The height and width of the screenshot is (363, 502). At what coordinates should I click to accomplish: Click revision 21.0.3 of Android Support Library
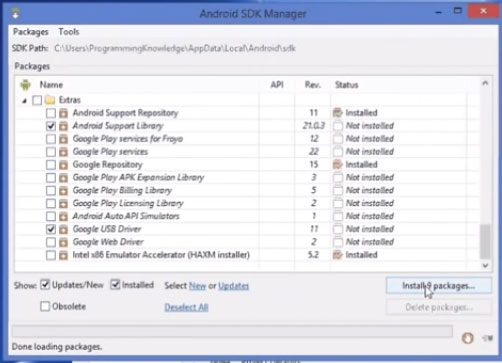click(x=313, y=126)
